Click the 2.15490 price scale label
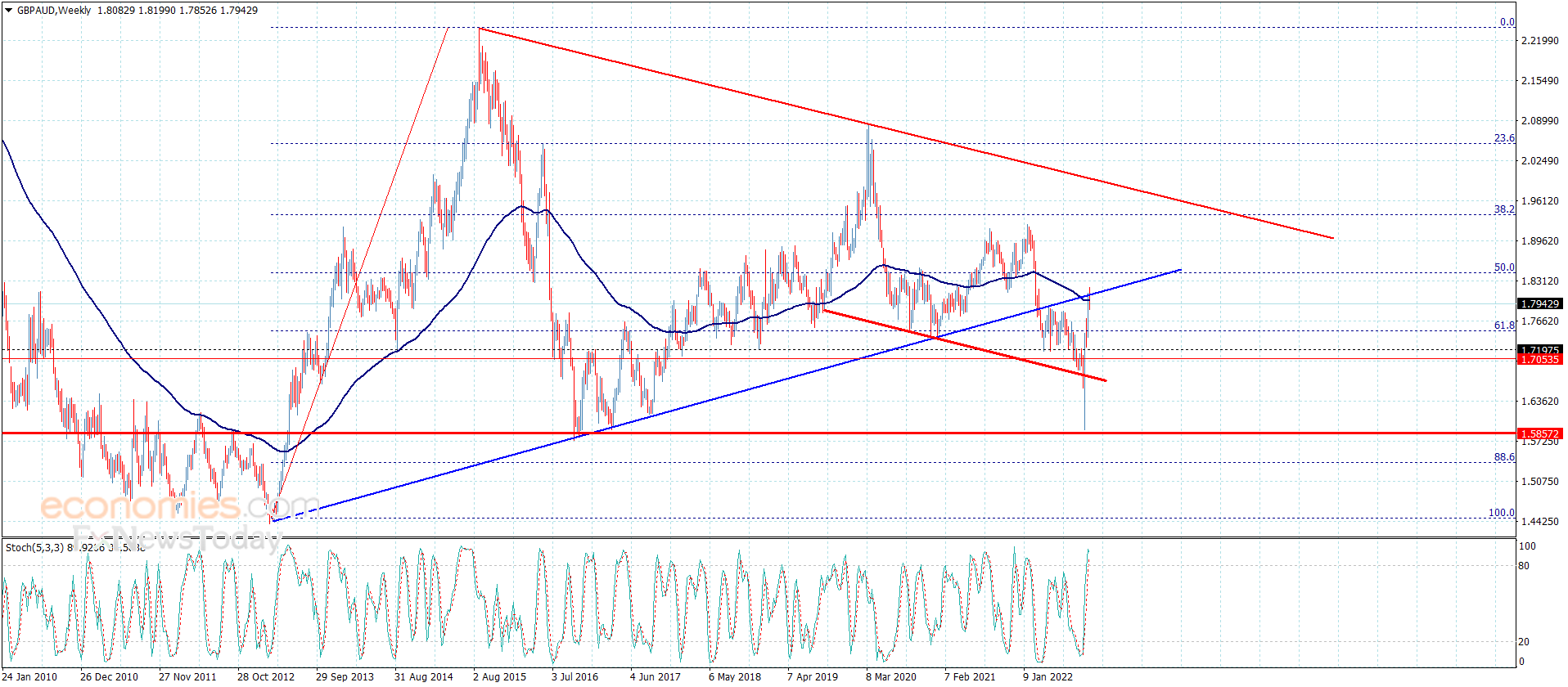The height and width of the screenshot is (687, 1568). tap(1539, 81)
